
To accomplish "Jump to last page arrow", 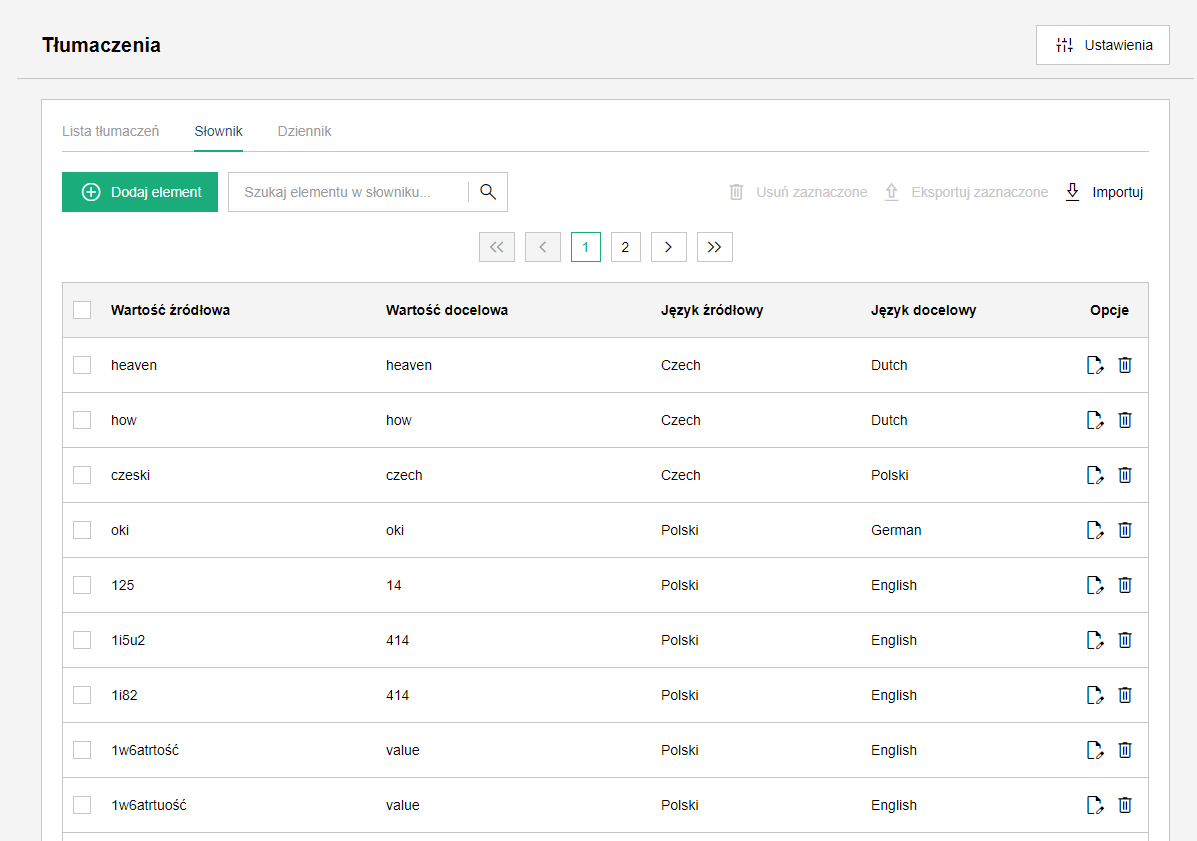I will [715, 247].
